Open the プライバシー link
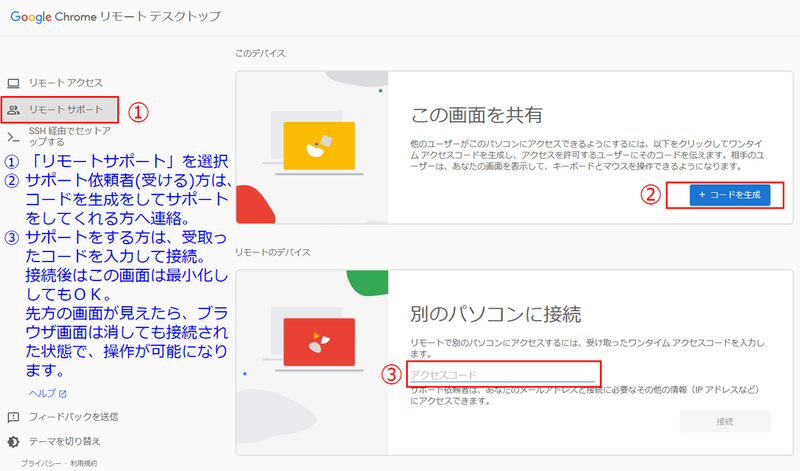 (41, 463)
